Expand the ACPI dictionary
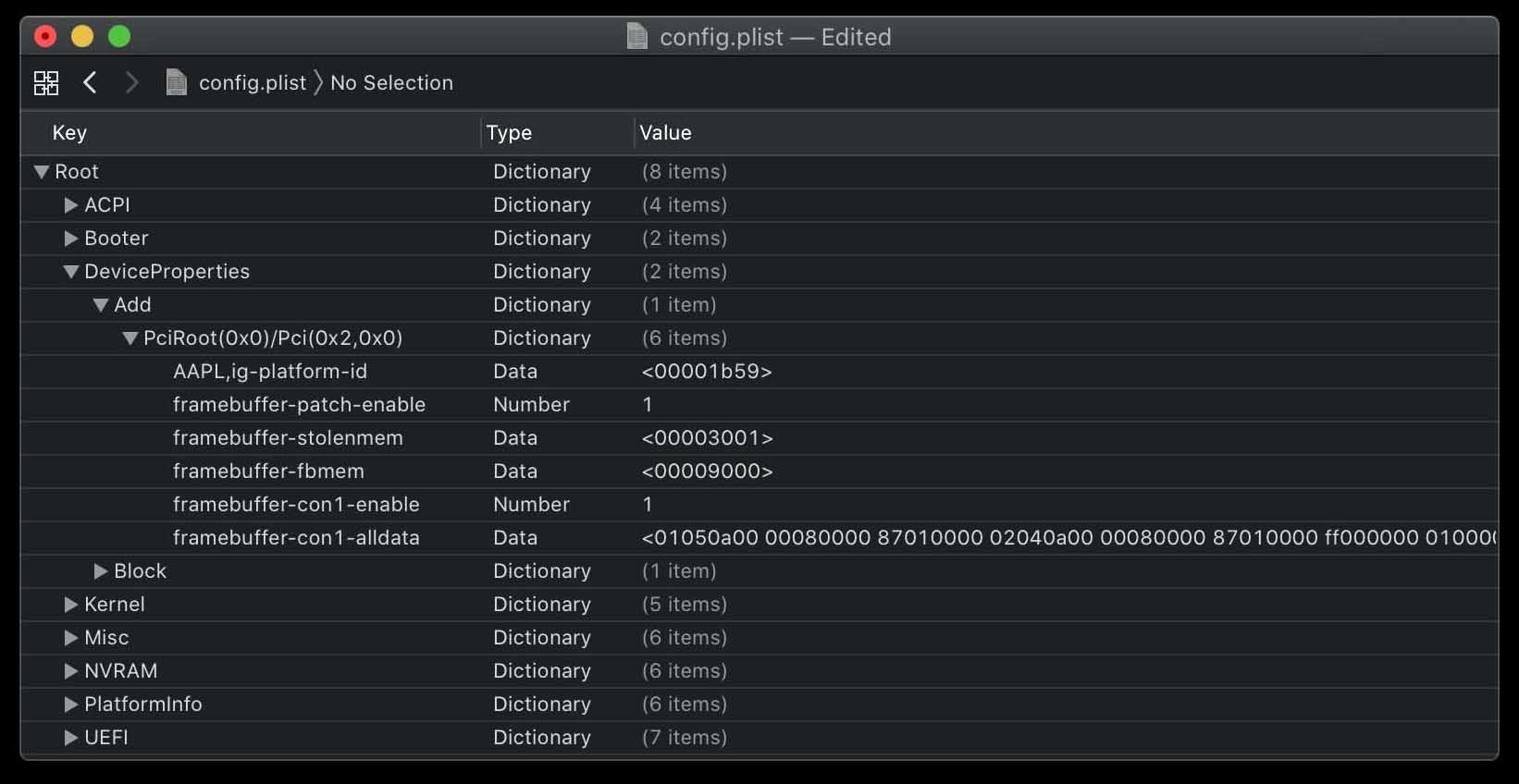Screen dimensions: 1519x784 coord(71,205)
